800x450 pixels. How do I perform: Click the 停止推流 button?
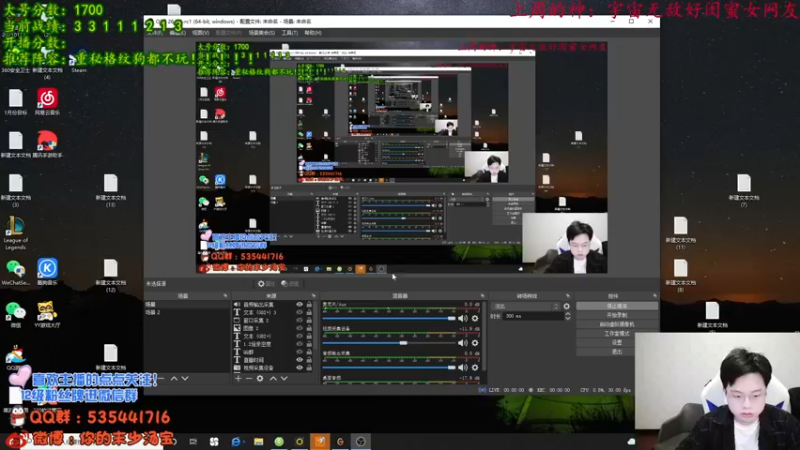[x=617, y=306]
